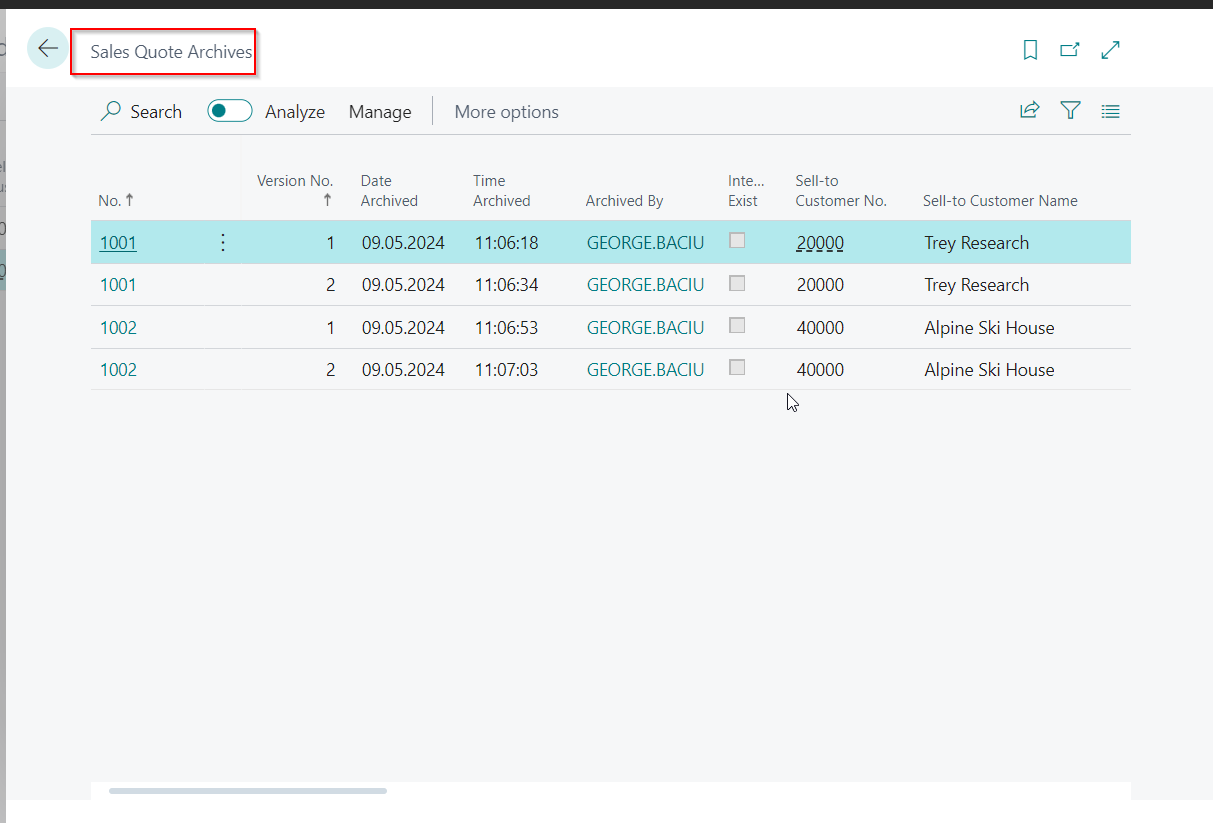Check Interactions Exist for quote 1001 version 2

[x=737, y=283]
